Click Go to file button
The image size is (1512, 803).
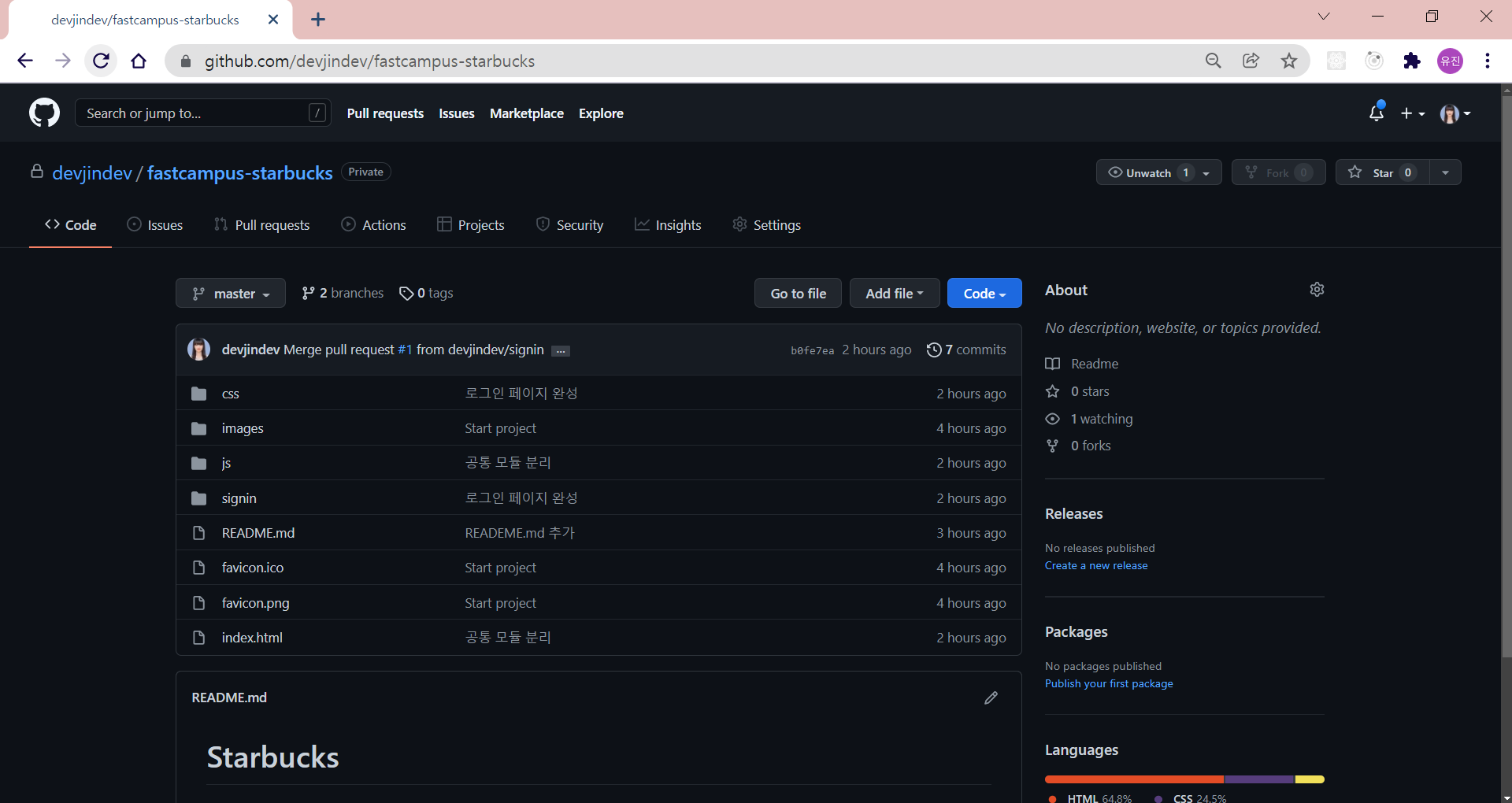[x=798, y=293]
